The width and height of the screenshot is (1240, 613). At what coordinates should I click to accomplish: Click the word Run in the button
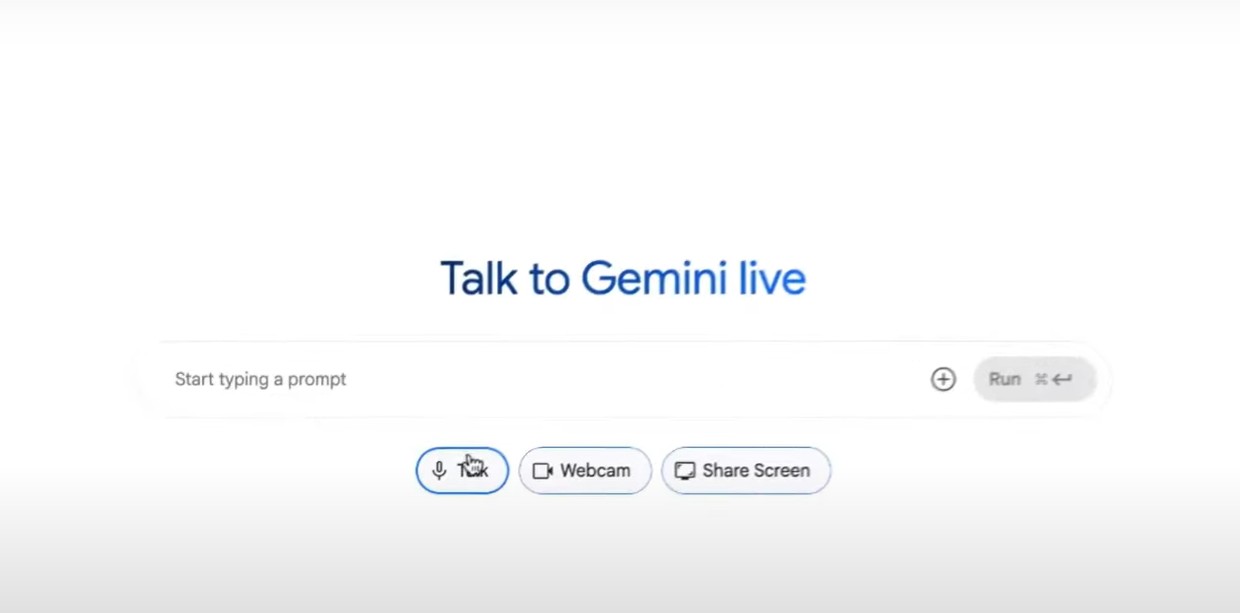click(x=1005, y=379)
